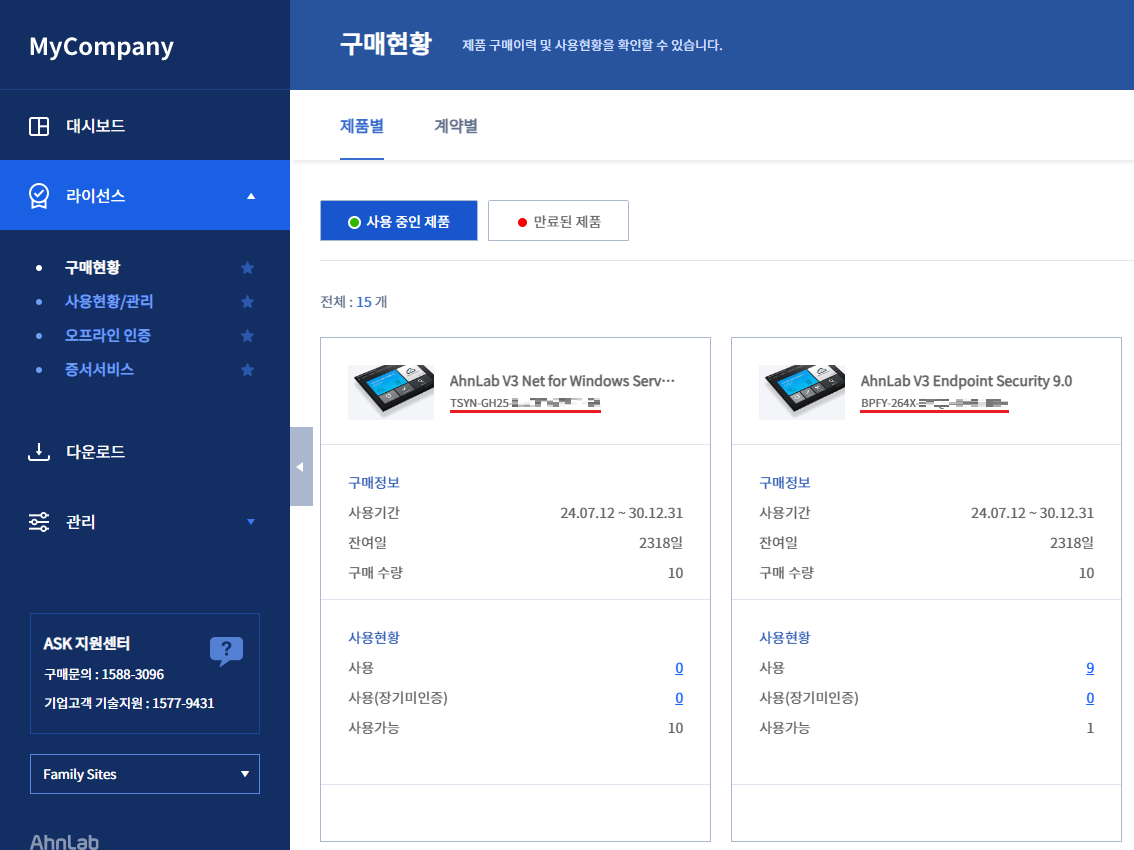Click 구매문의 phone number 1588-3096
The image size is (1134, 850).
click(x=133, y=674)
